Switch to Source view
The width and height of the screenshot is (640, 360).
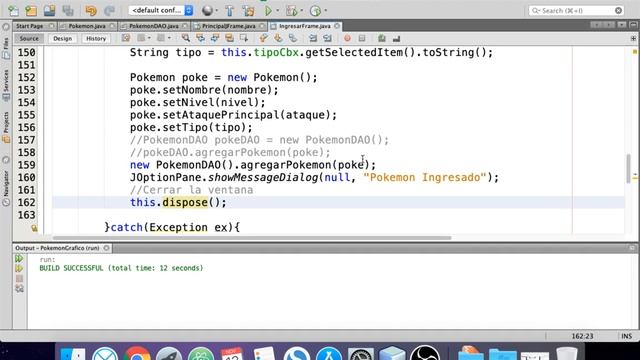(29, 38)
